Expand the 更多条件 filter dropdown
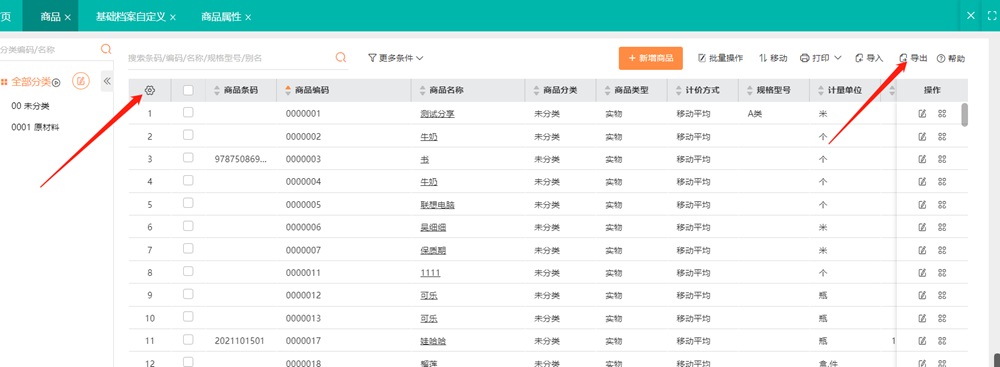 pyautogui.click(x=396, y=58)
